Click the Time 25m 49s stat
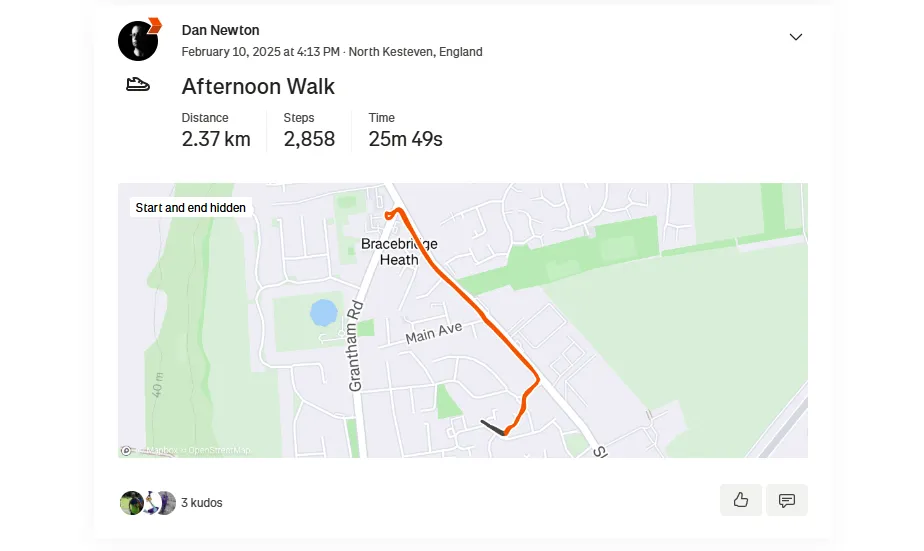 click(x=405, y=131)
